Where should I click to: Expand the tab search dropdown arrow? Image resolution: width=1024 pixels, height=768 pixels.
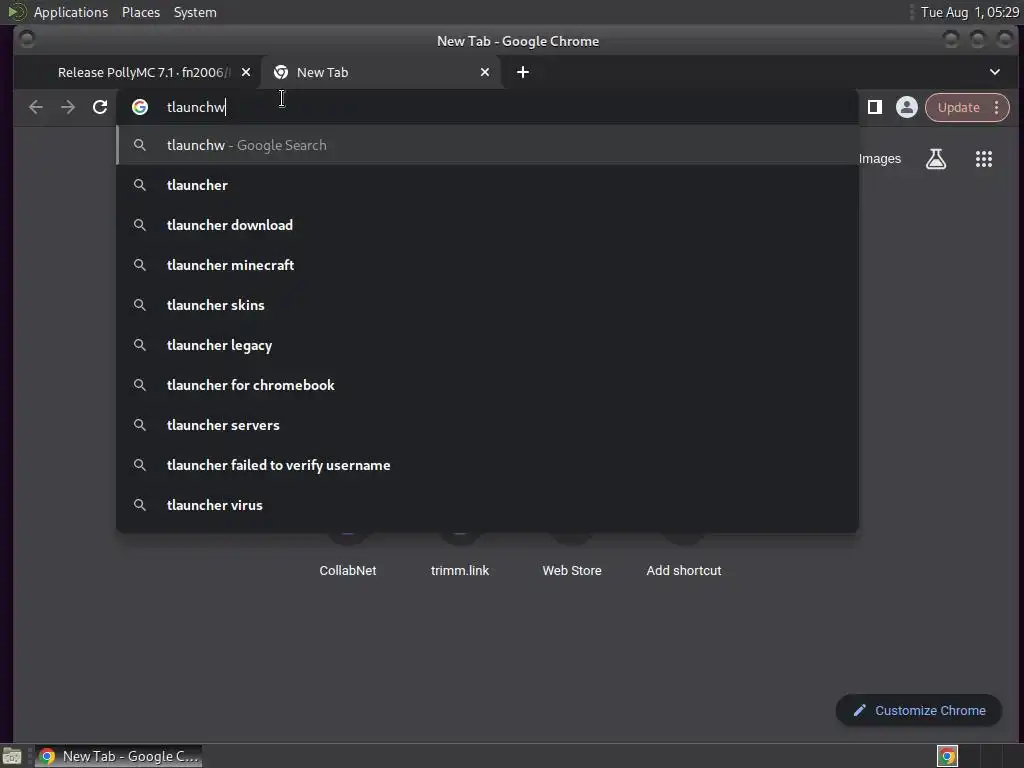click(x=995, y=72)
